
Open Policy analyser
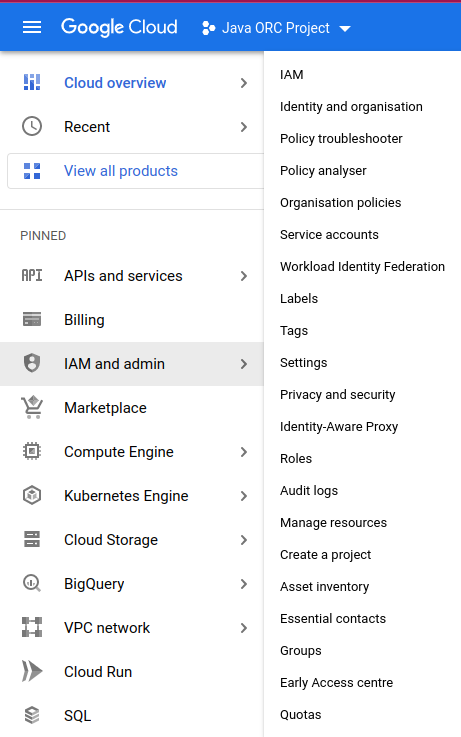coord(323,171)
